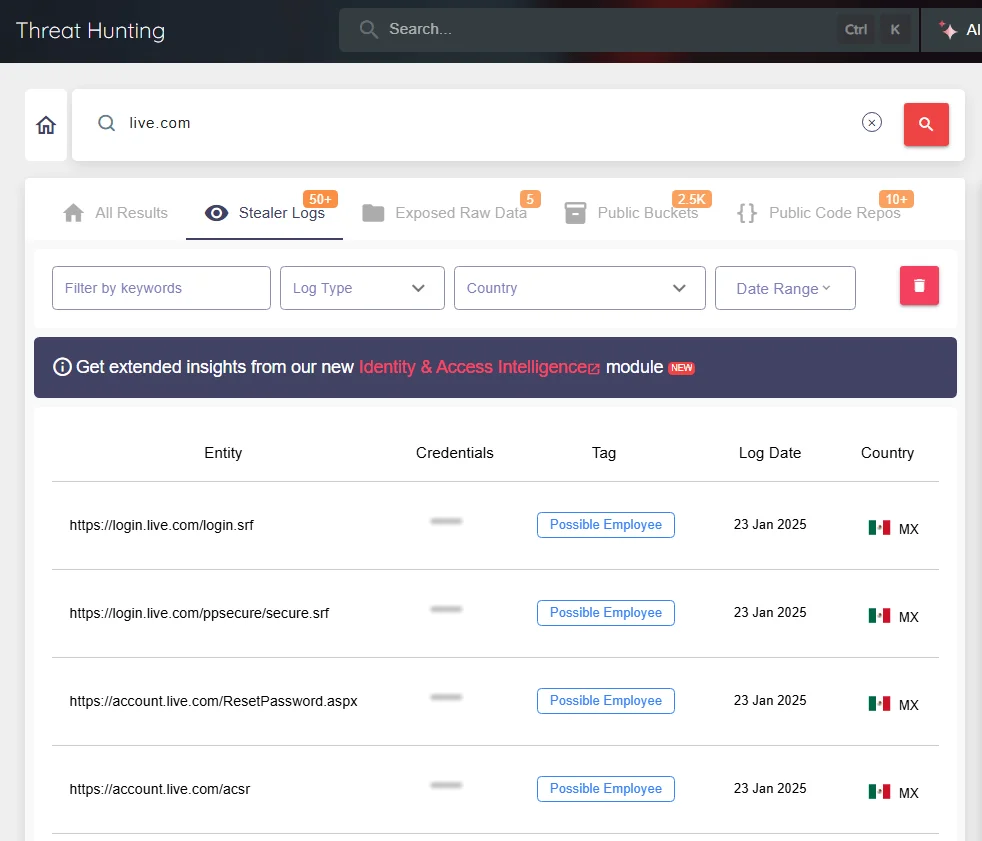Open the Log Type dropdown
The height and width of the screenshot is (841, 982).
362,288
